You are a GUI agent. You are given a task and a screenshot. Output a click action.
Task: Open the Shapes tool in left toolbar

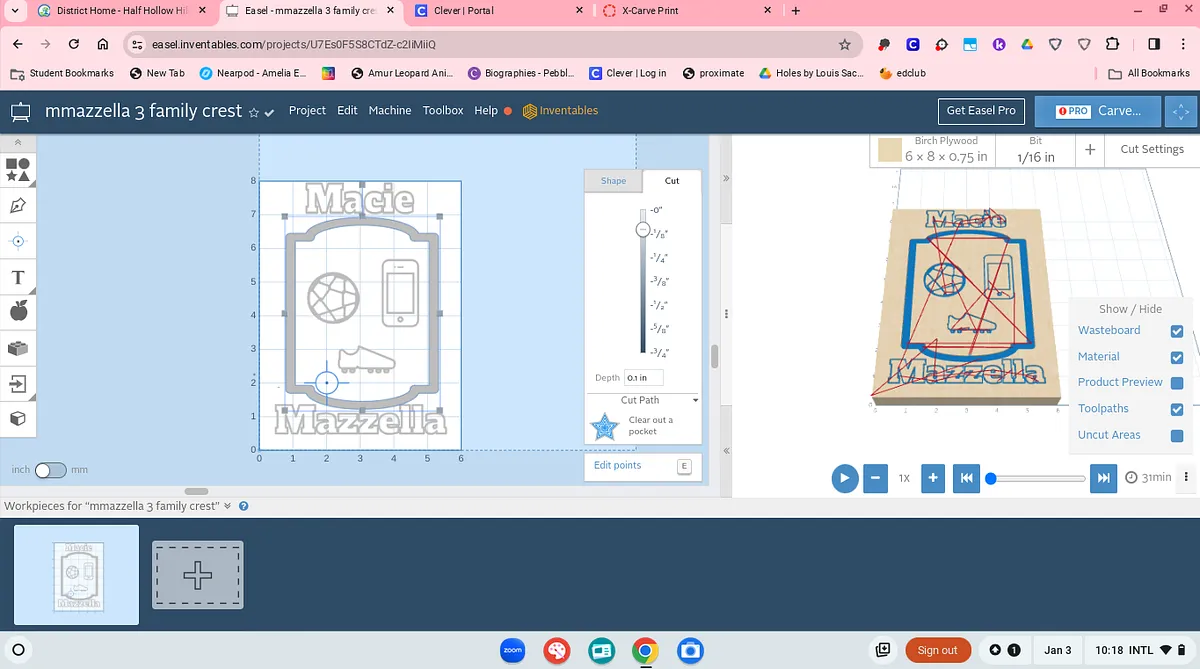point(18,169)
